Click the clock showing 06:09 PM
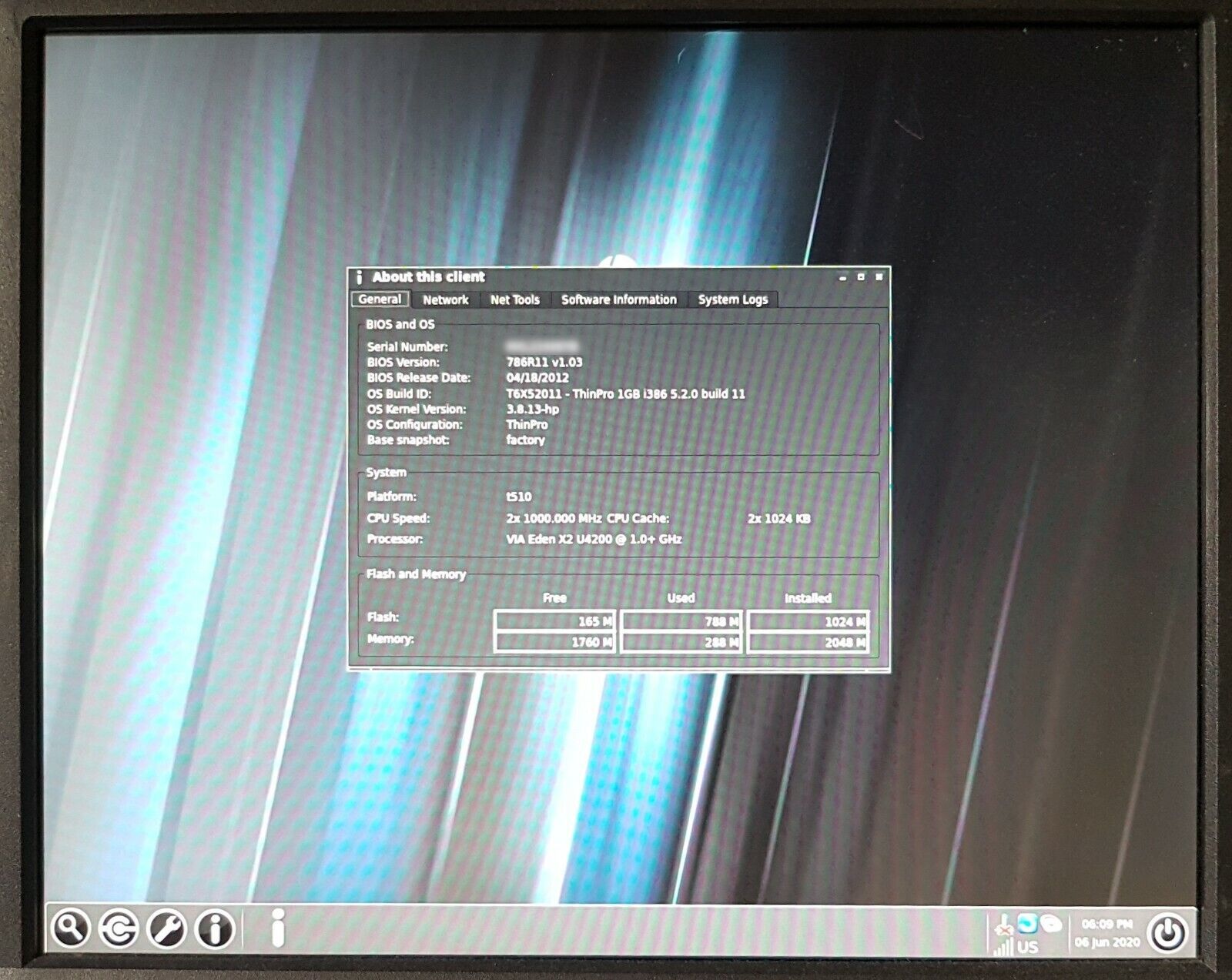This screenshot has height=980, width=1232. 1106,924
